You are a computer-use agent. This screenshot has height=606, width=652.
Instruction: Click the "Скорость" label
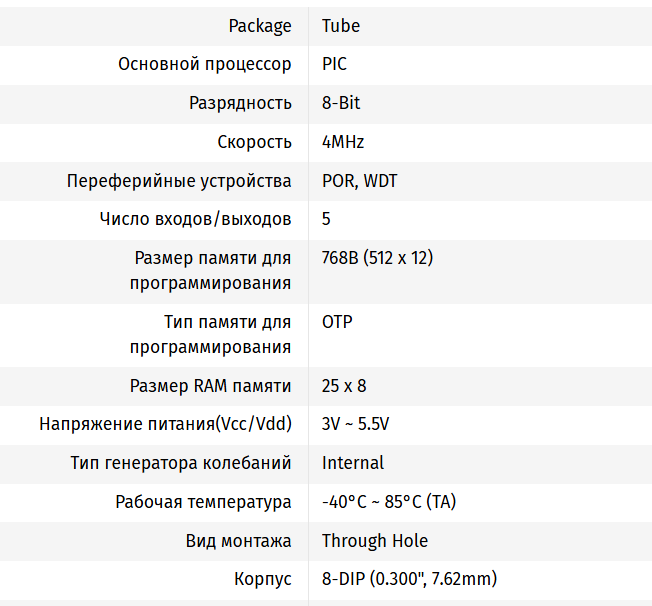(x=255, y=142)
